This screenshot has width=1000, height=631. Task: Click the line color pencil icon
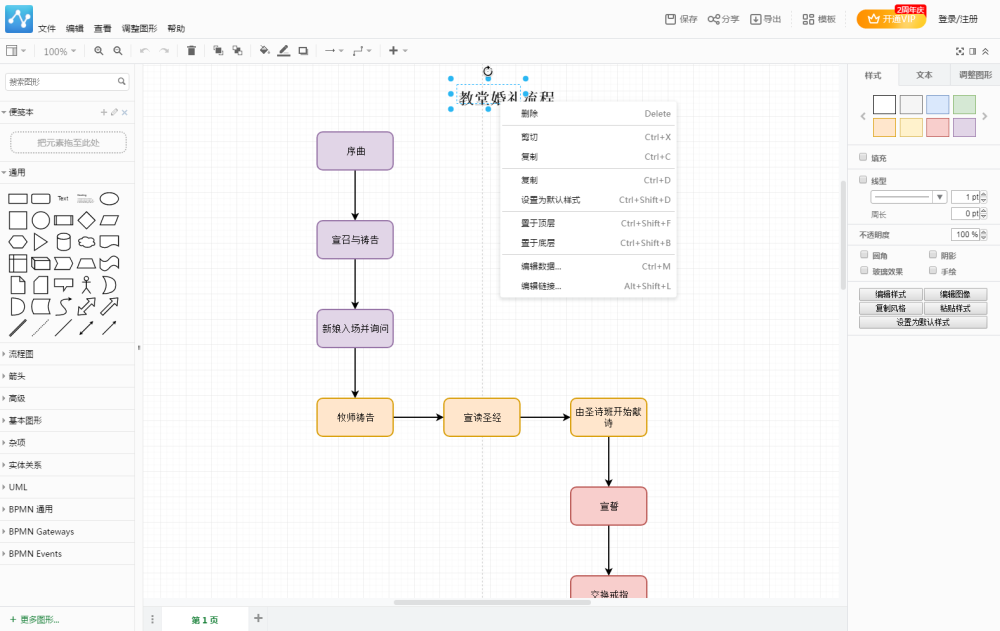point(284,50)
